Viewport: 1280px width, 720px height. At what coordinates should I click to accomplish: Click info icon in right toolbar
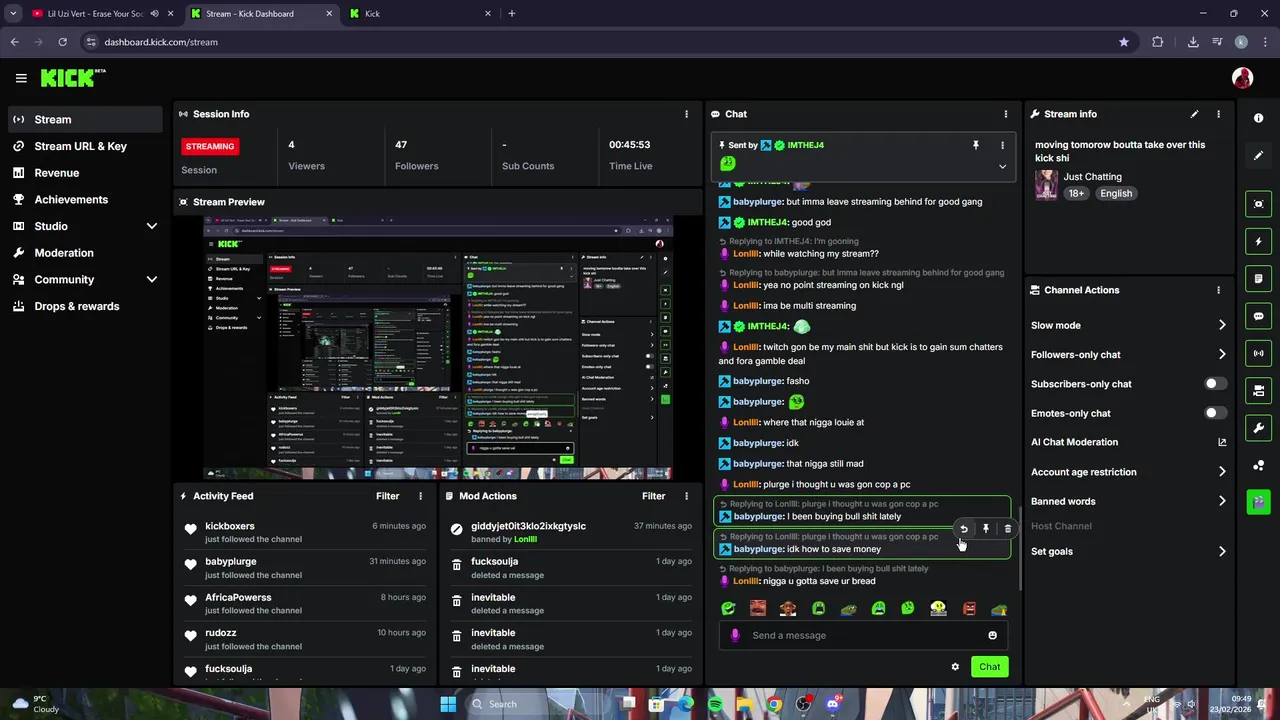tap(1259, 118)
